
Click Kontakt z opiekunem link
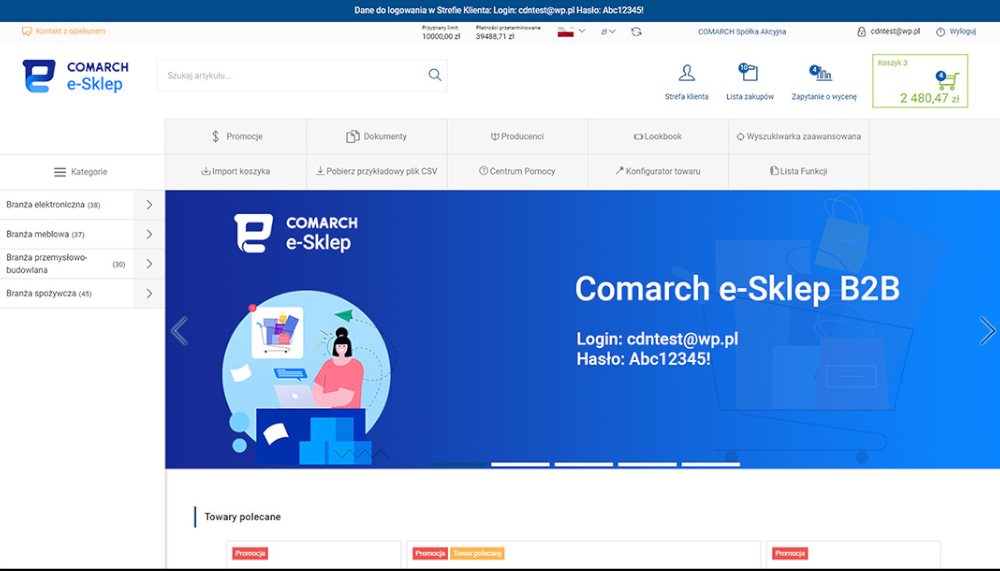(x=64, y=32)
